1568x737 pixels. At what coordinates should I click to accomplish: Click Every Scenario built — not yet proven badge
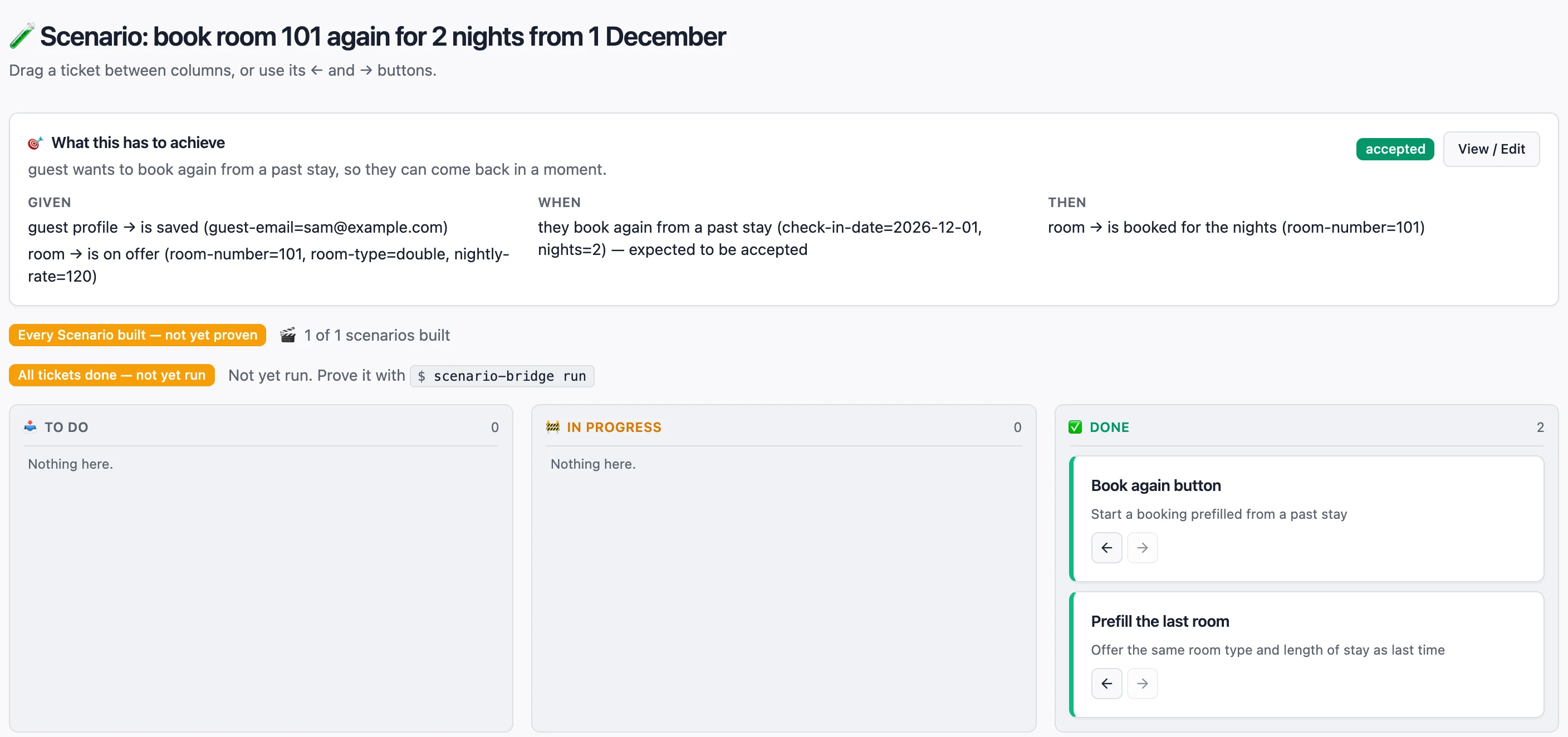tap(138, 335)
